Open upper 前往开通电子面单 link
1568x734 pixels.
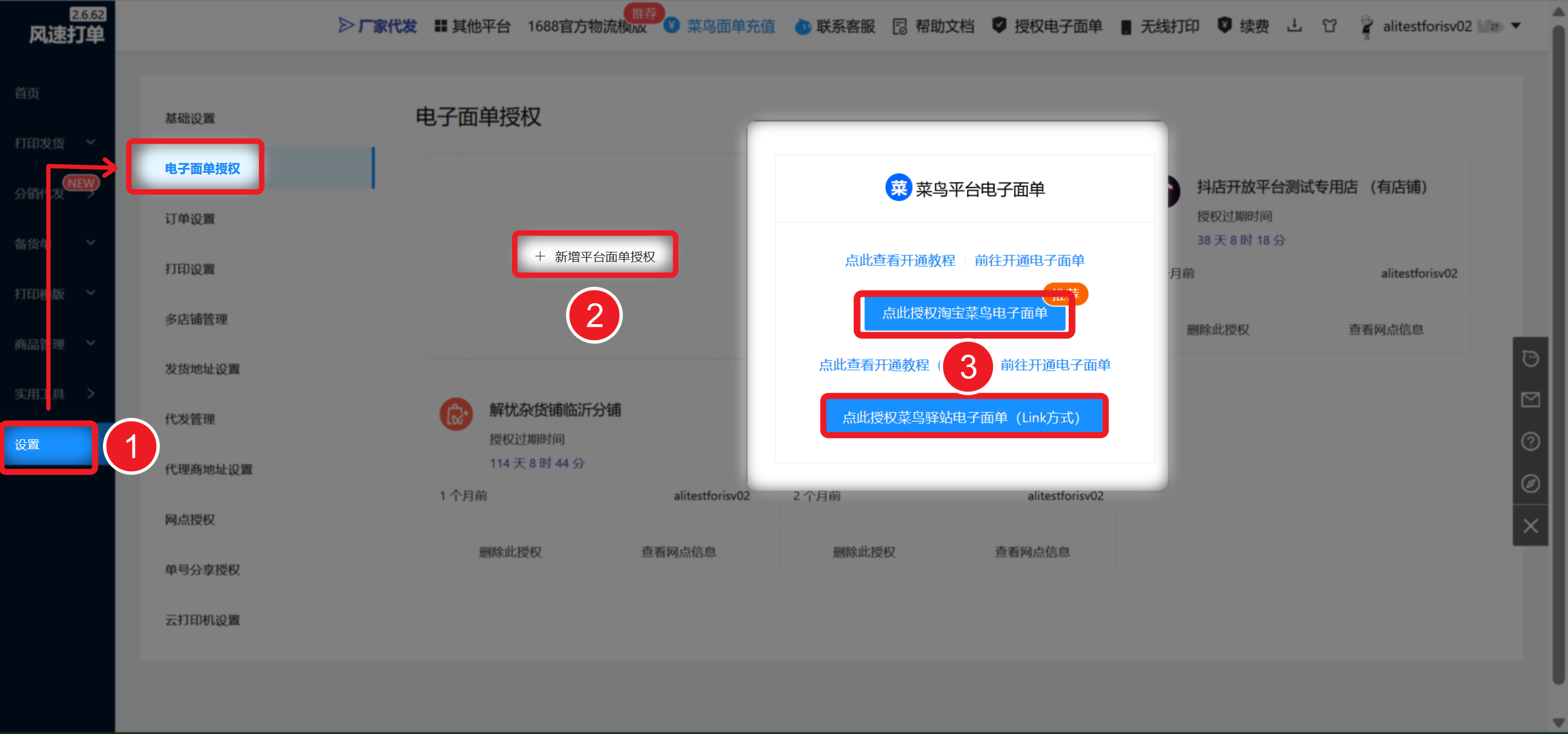coord(1030,260)
